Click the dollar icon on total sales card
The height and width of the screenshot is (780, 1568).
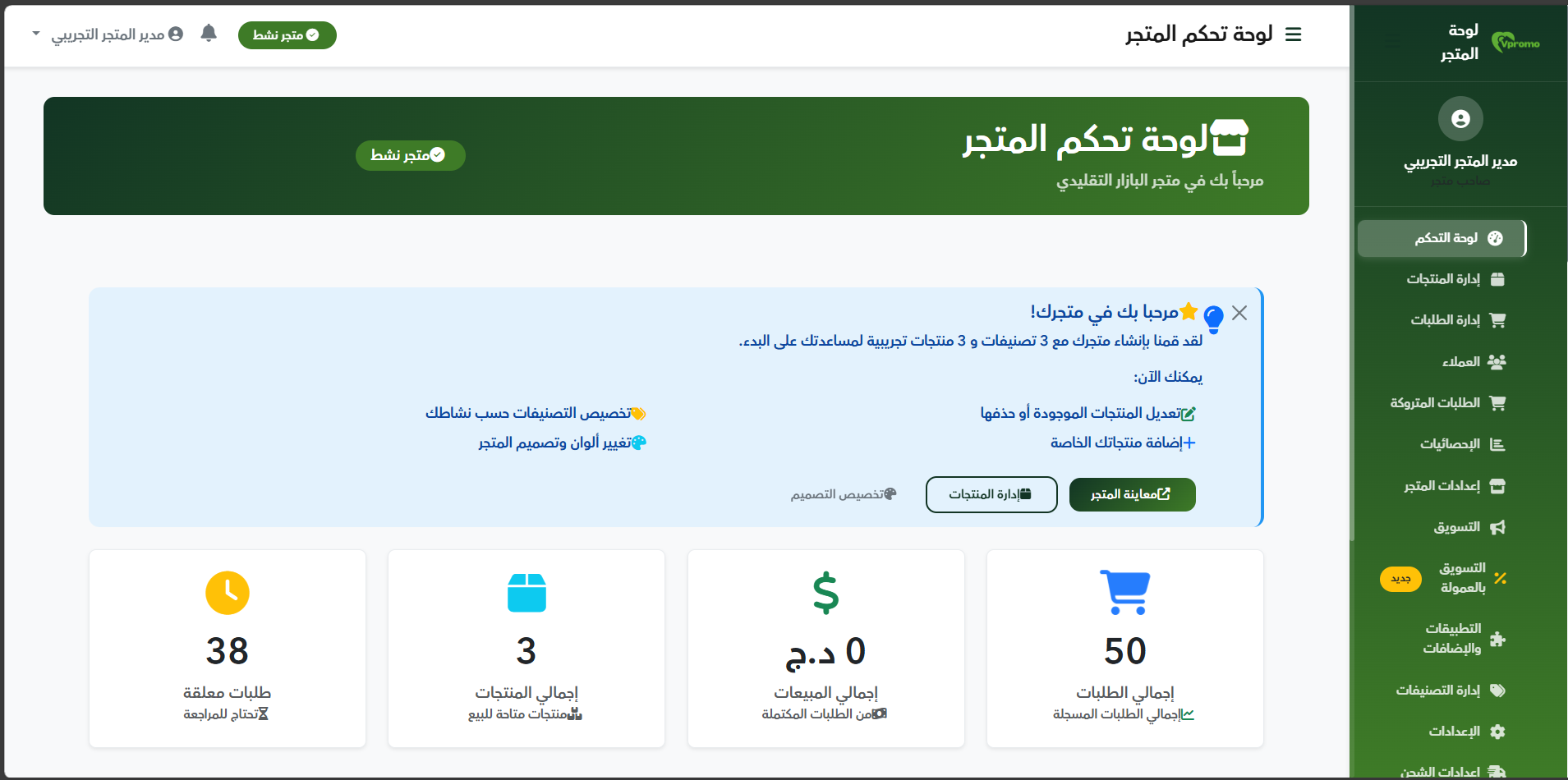tap(825, 593)
